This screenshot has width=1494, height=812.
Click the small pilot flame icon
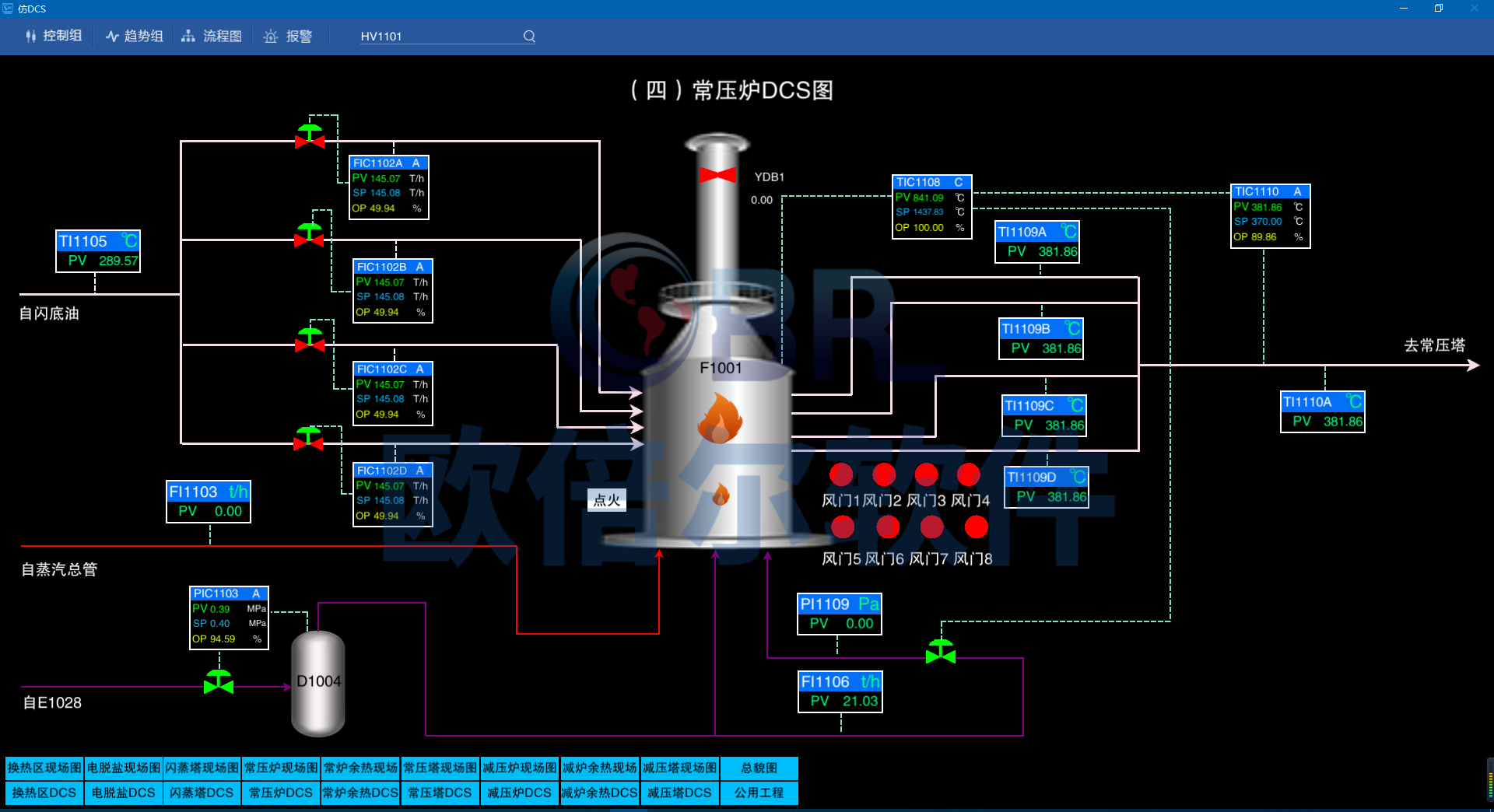pyautogui.click(x=721, y=494)
